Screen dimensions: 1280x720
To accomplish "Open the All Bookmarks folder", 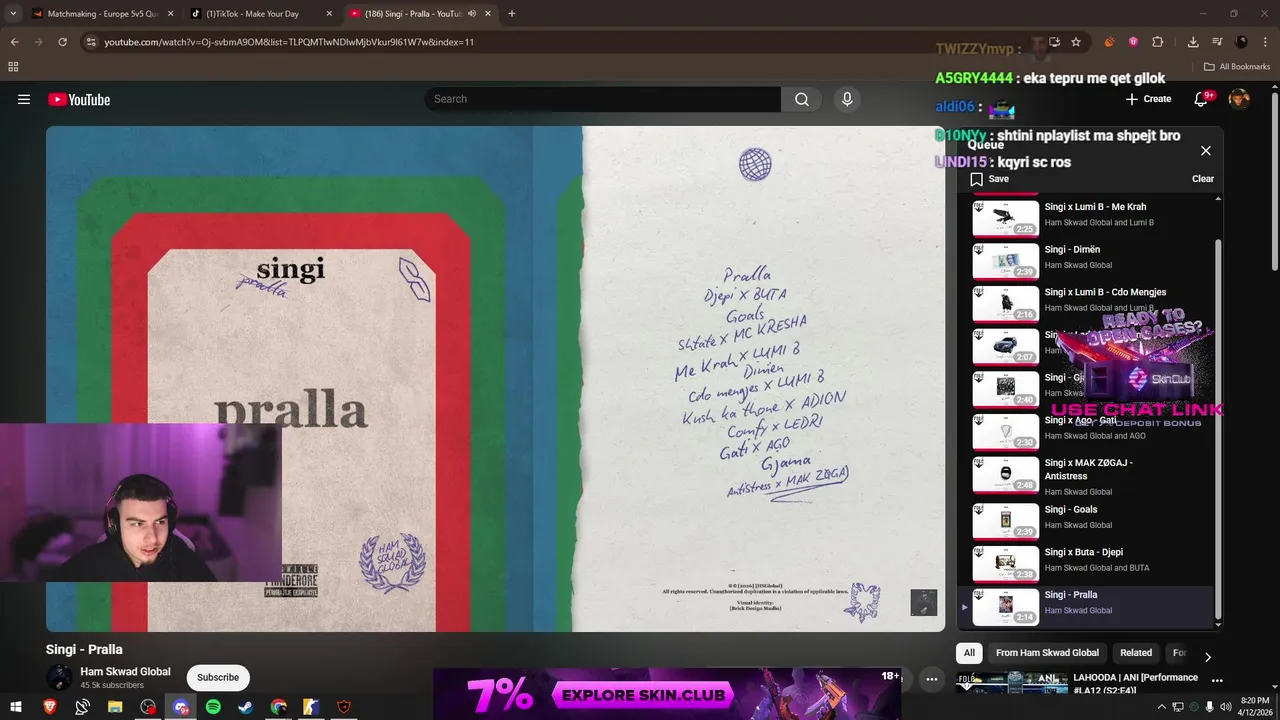I will [1236, 67].
